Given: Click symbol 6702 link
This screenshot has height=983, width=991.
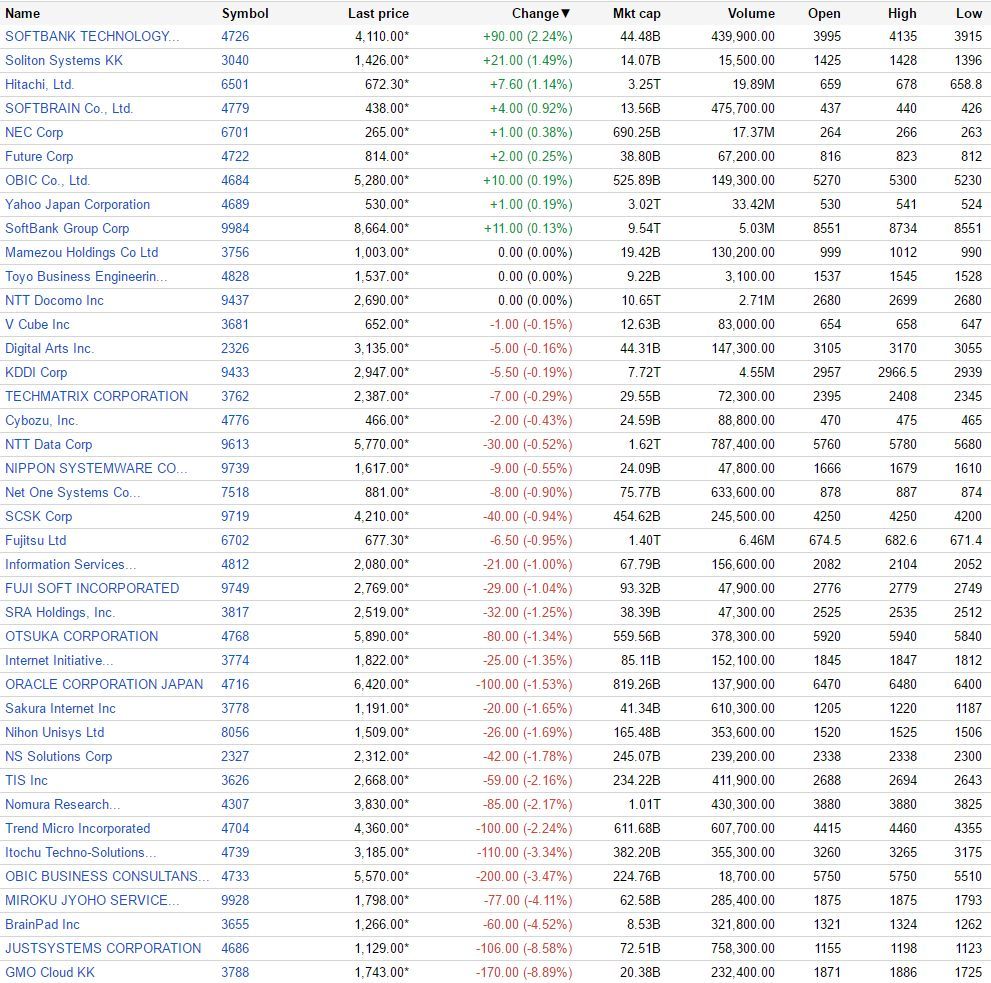Looking at the screenshot, I should (235, 541).
